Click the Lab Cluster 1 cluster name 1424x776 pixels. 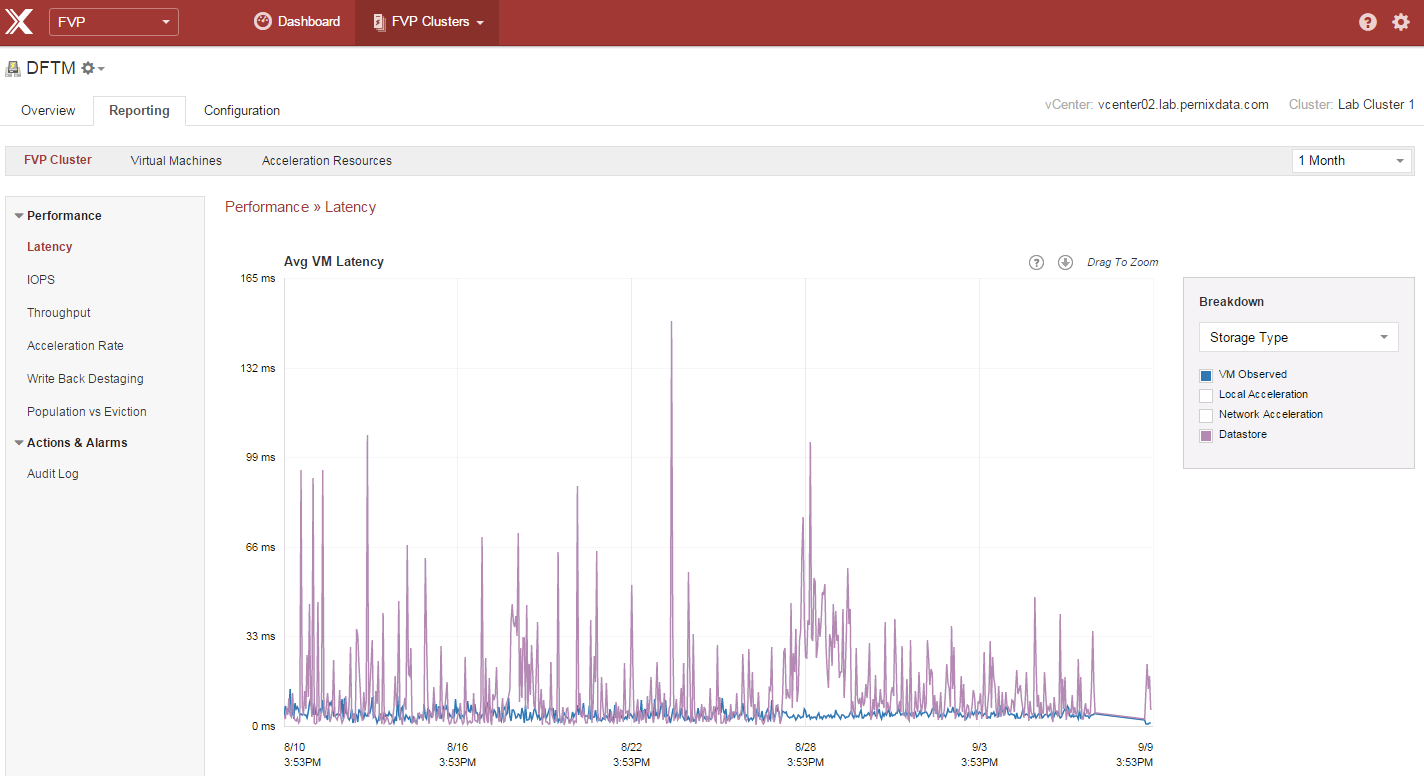point(1376,105)
